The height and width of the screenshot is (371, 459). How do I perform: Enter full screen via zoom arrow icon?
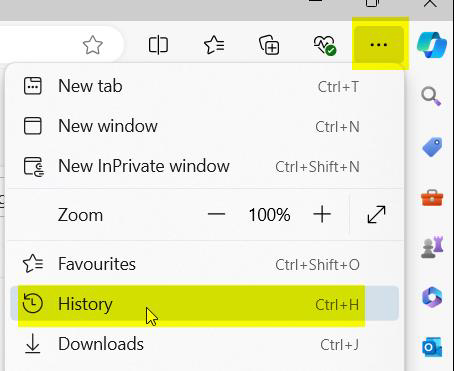(376, 214)
